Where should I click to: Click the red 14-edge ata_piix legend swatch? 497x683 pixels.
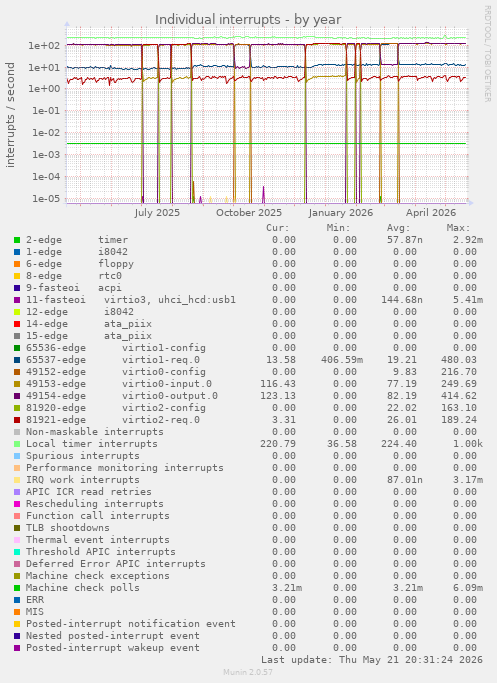click(x=17, y=324)
